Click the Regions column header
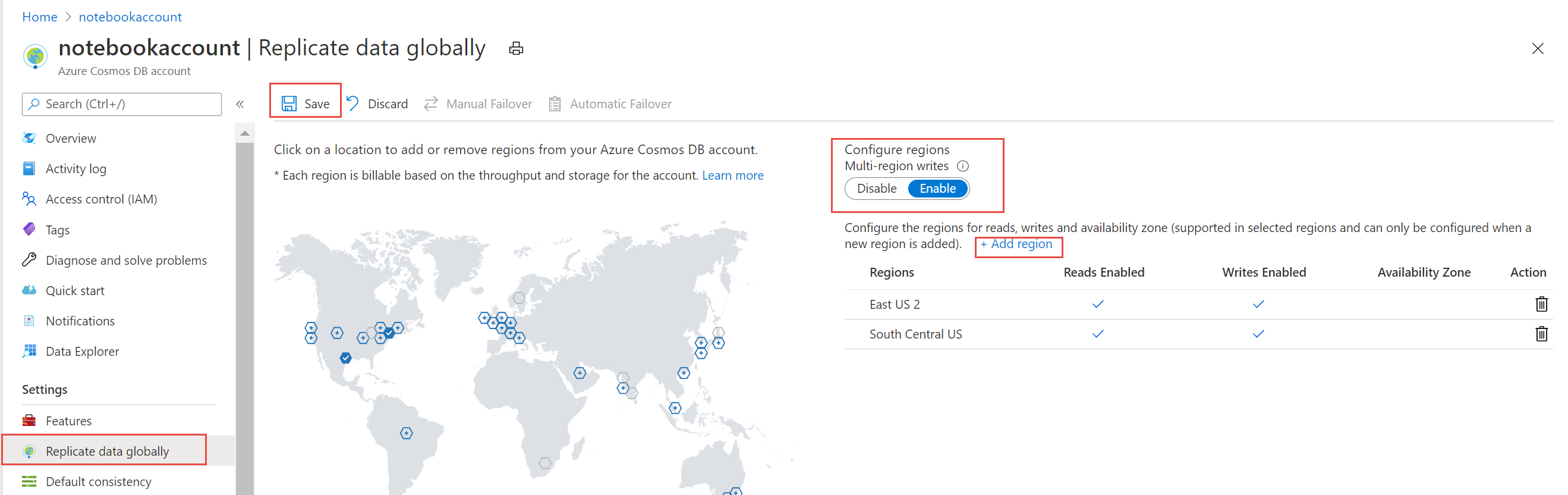This screenshot has width=1568, height=495. coord(892,272)
